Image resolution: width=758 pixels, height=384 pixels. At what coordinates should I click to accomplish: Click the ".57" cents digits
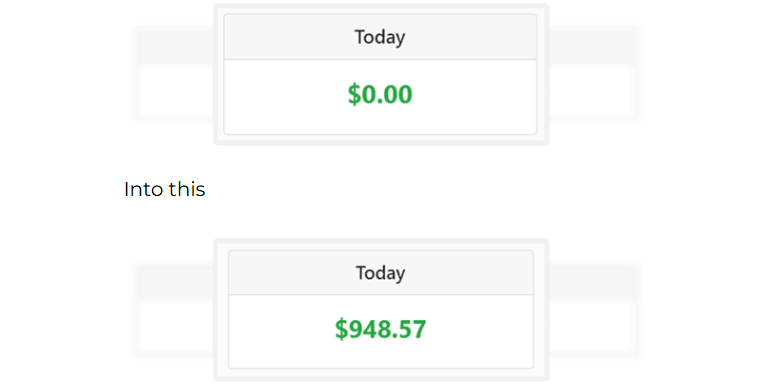[407, 329]
